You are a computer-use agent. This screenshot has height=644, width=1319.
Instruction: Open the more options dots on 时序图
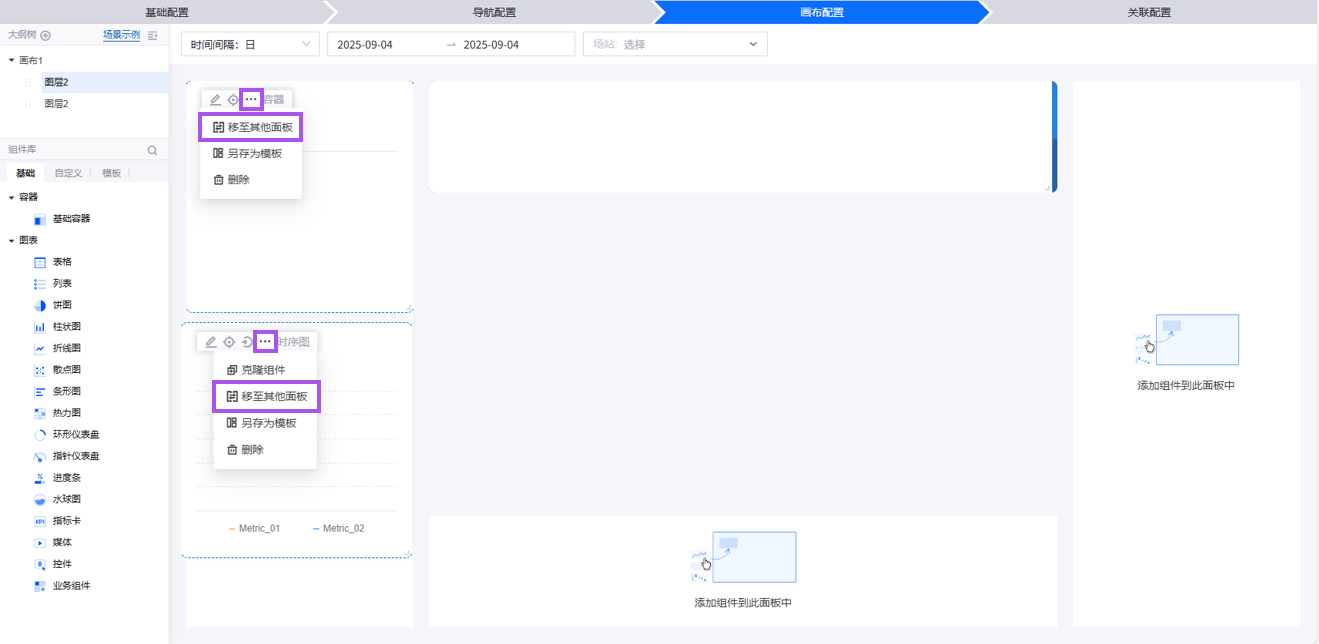coord(265,342)
